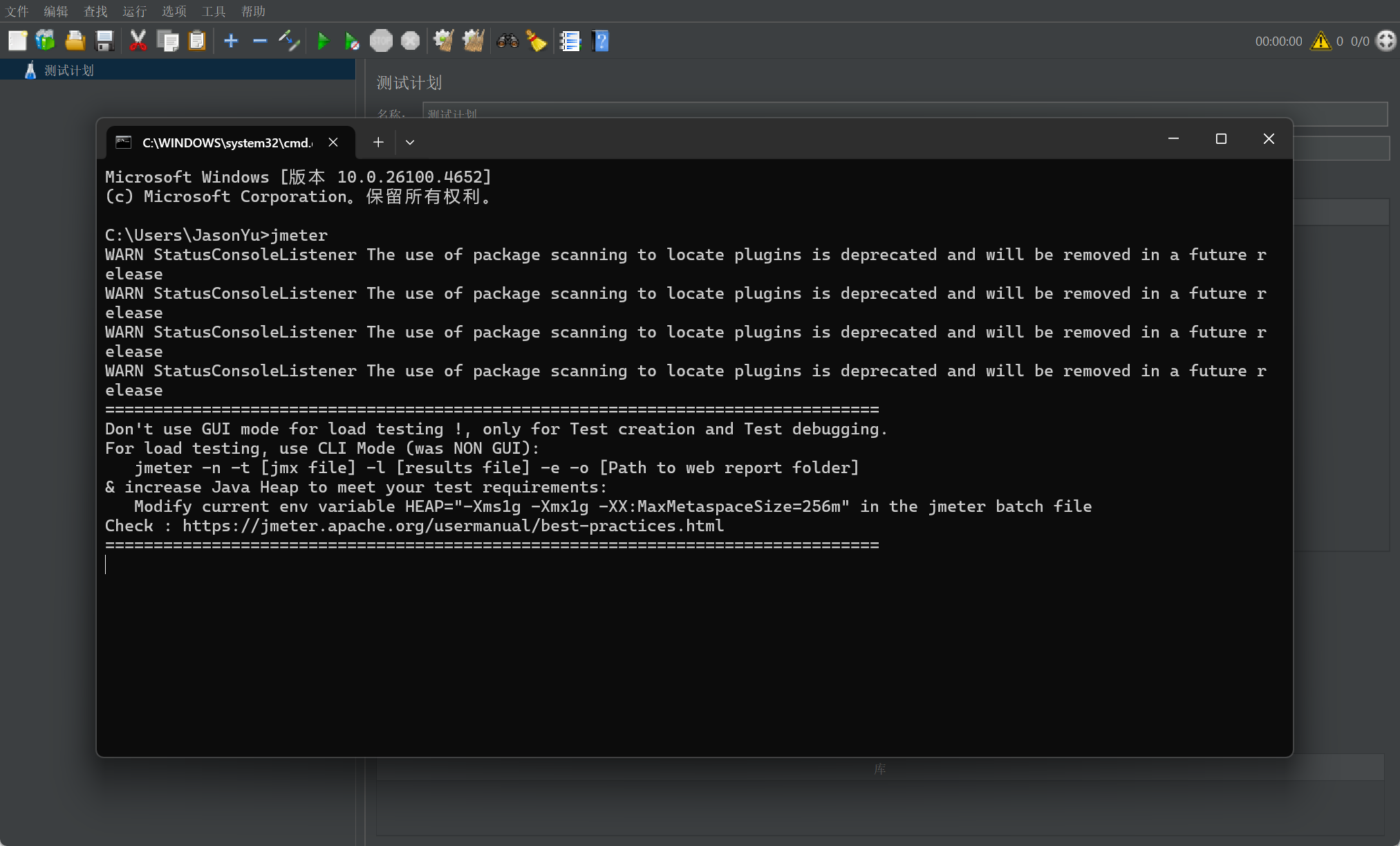1400x846 pixels.
Task: Click the 0/0 thread count indicator
Action: [1360, 42]
